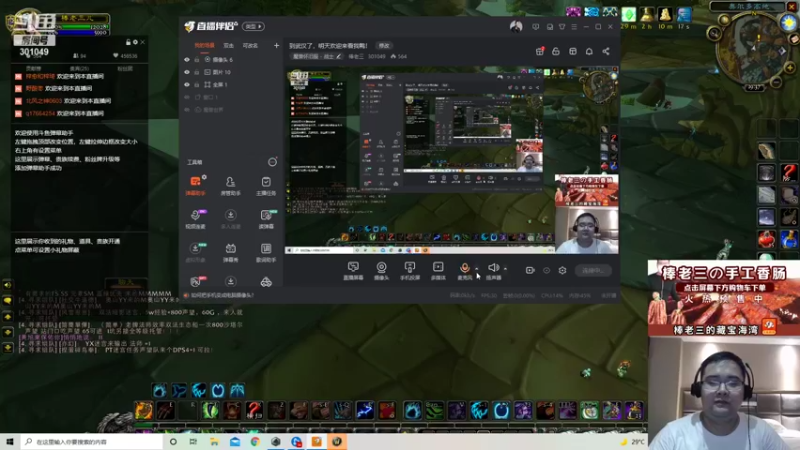This screenshot has height=450, width=800.
Task: Switch to the 我的场景 tab
Action: [204, 45]
